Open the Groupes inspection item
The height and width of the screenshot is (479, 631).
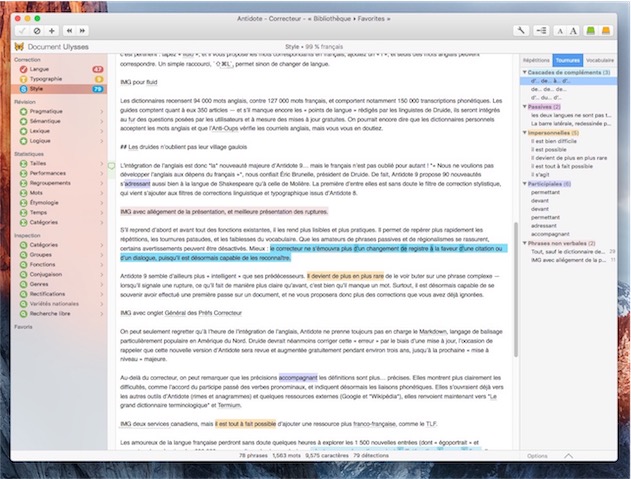point(60,255)
